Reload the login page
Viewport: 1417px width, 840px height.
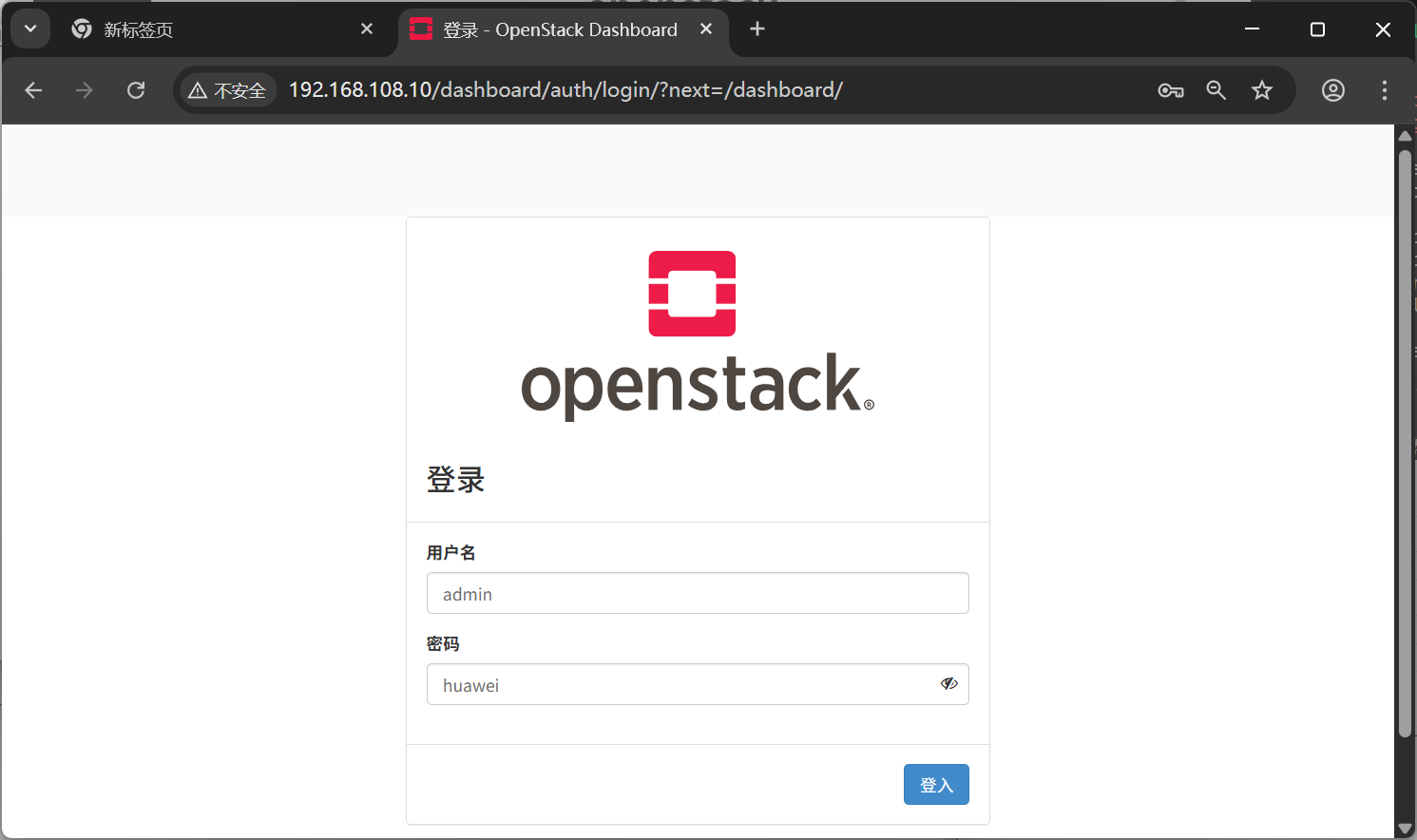pyautogui.click(x=136, y=90)
